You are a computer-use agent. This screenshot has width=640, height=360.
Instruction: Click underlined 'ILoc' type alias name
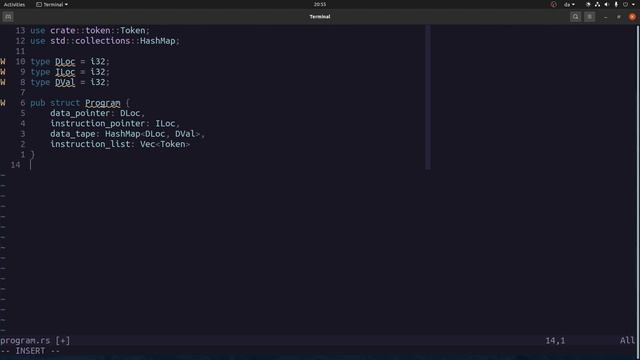click(65, 72)
